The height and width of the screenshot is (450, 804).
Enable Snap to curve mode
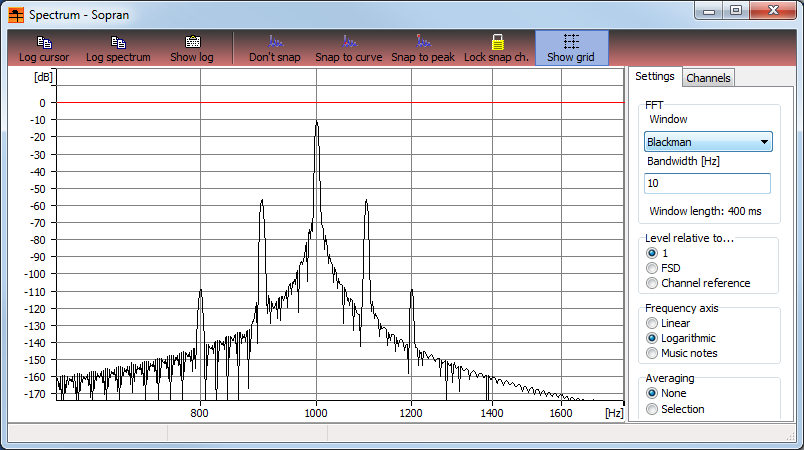click(x=348, y=42)
